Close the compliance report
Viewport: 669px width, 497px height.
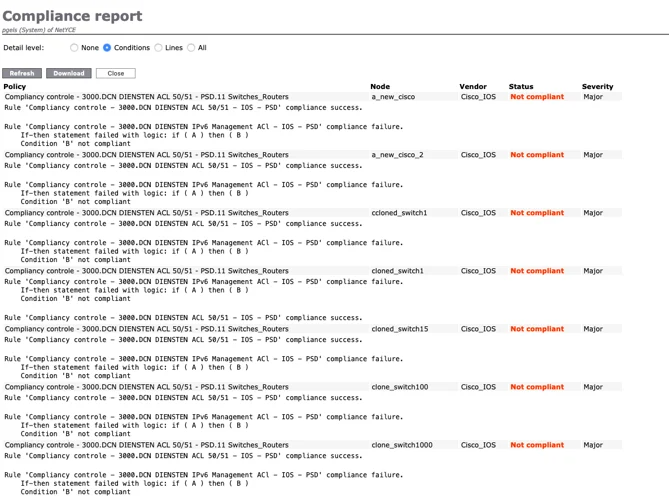click(116, 73)
